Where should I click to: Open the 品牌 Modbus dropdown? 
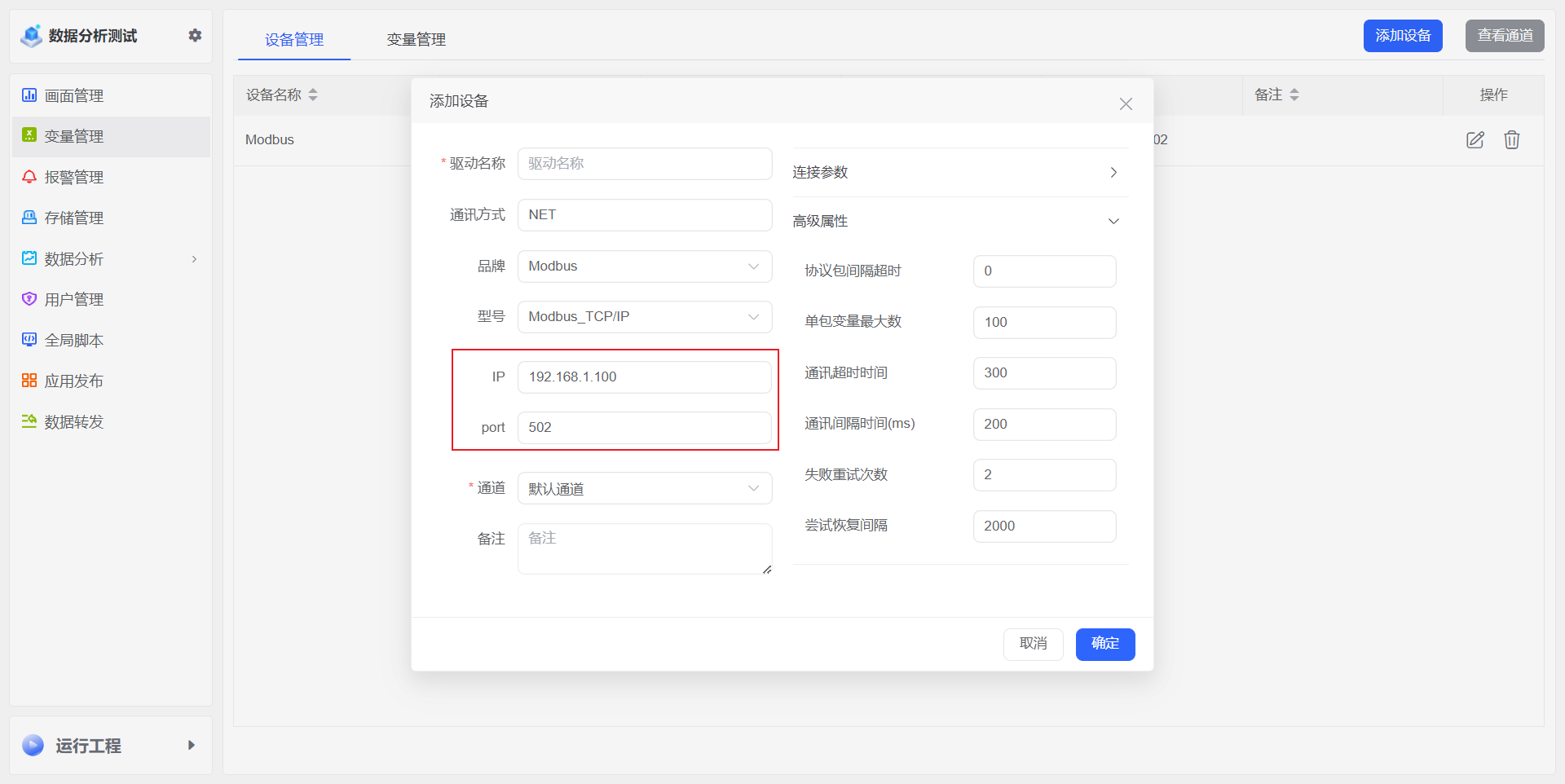click(x=644, y=266)
